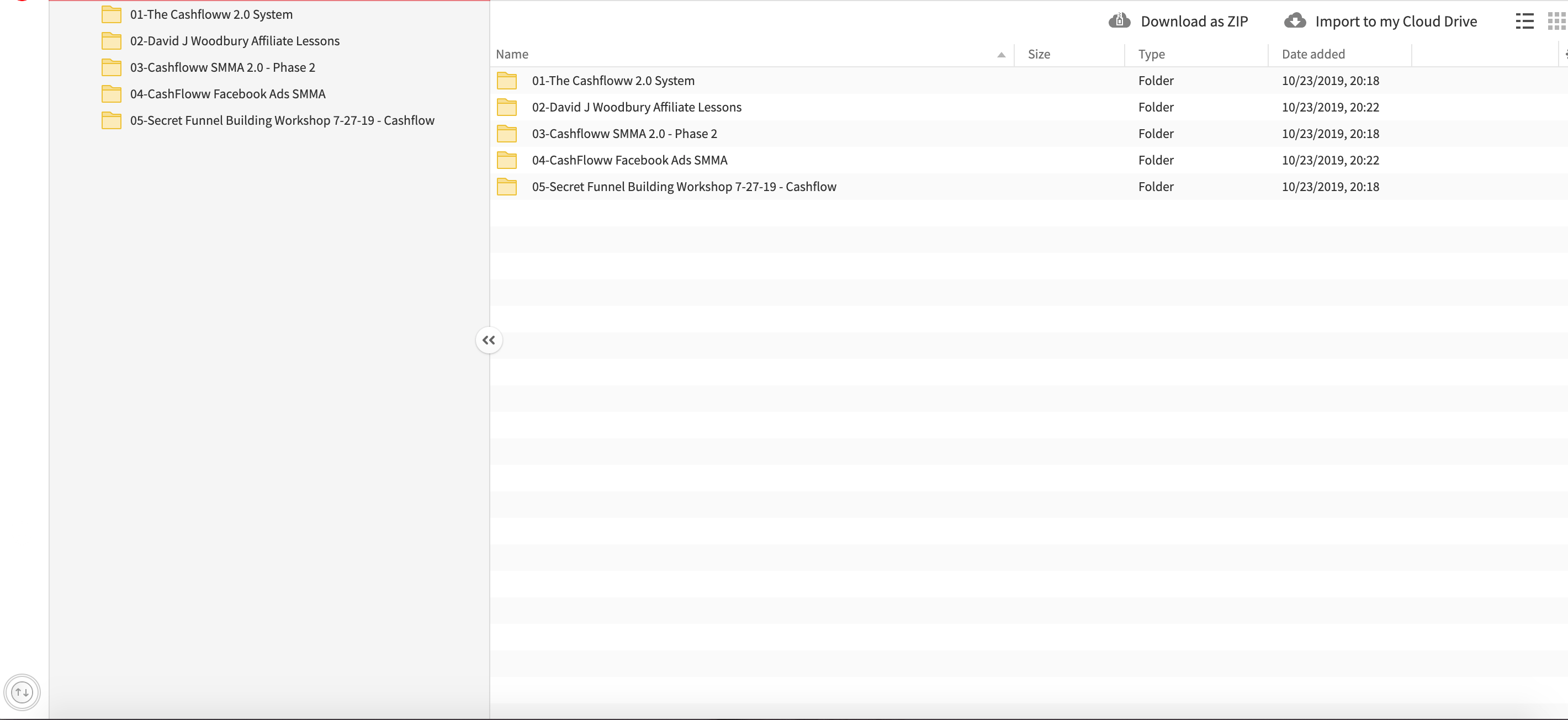Select 02-David J Woodbury row in file list
This screenshot has height=720, width=1568.
(x=636, y=107)
